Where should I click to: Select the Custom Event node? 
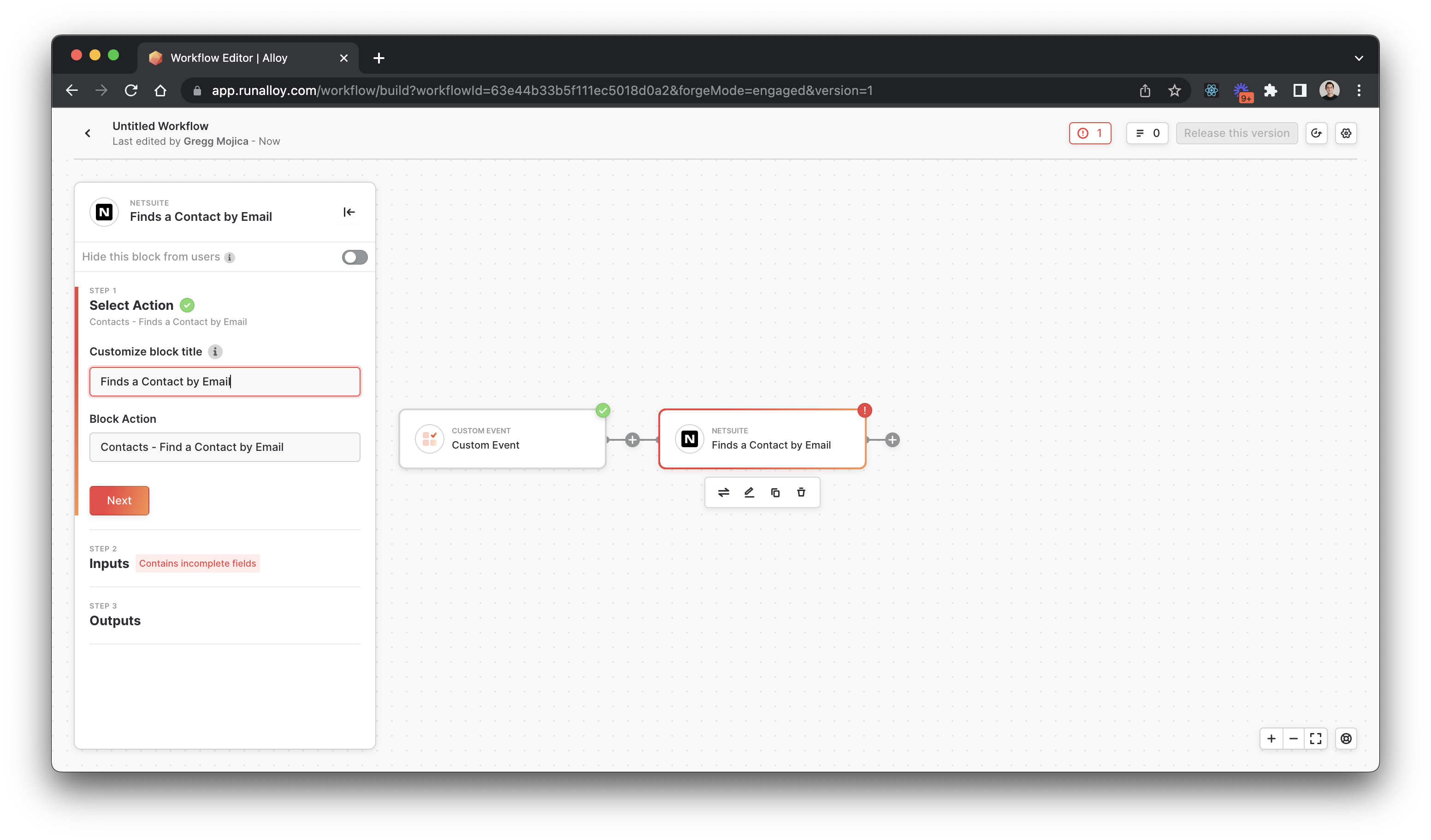coord(502,439)
